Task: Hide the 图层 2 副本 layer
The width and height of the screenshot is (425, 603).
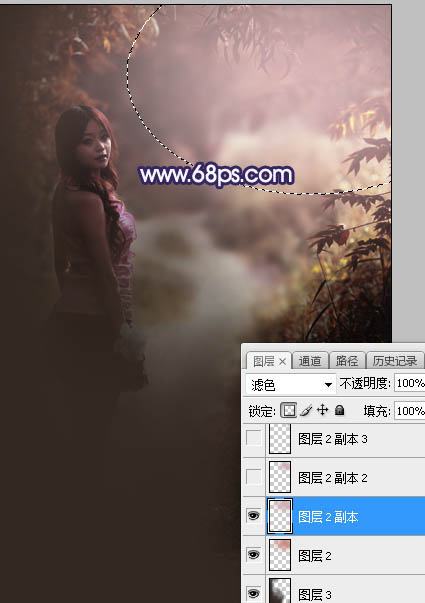Action: tap(253, 516)
